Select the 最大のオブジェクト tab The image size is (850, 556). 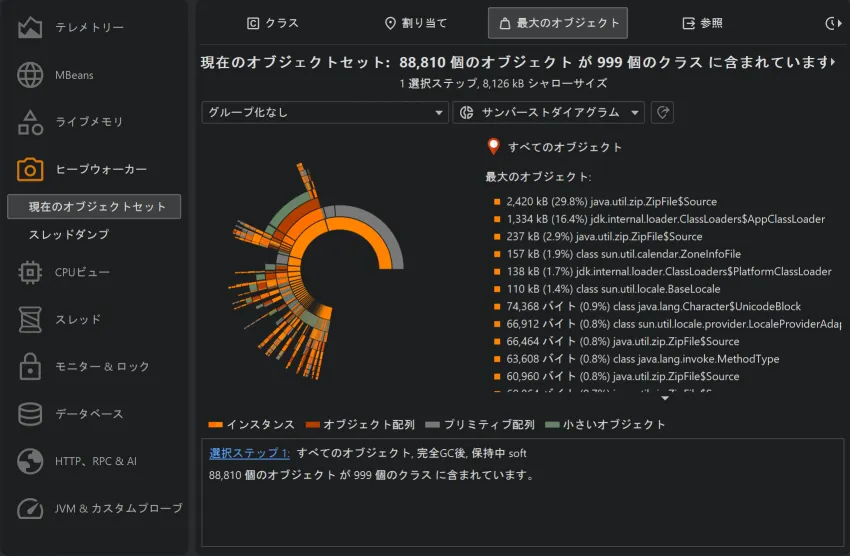(x=558, y=23)
